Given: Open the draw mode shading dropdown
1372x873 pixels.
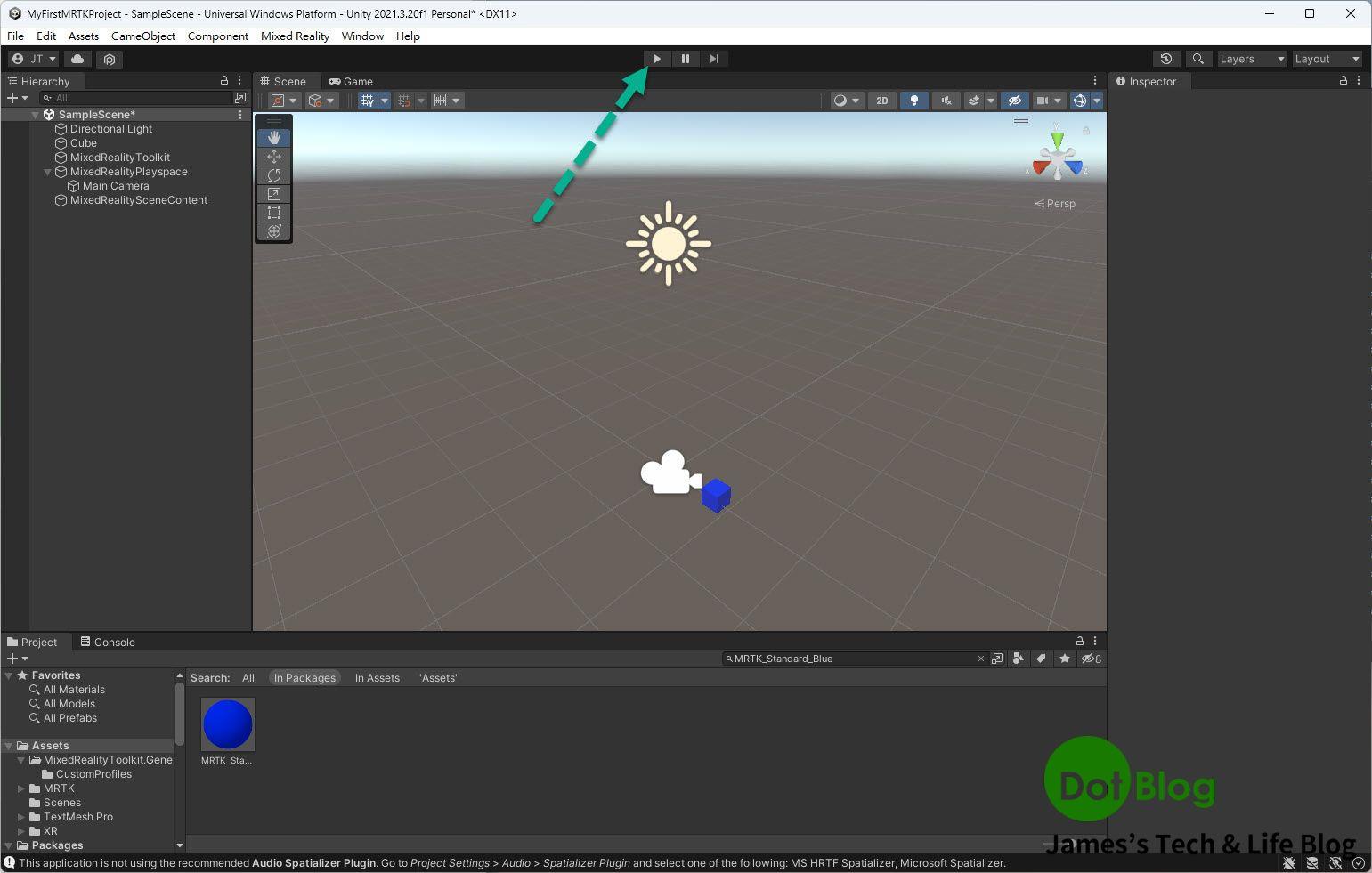Looking at the screenshot, I should [846, 101].
